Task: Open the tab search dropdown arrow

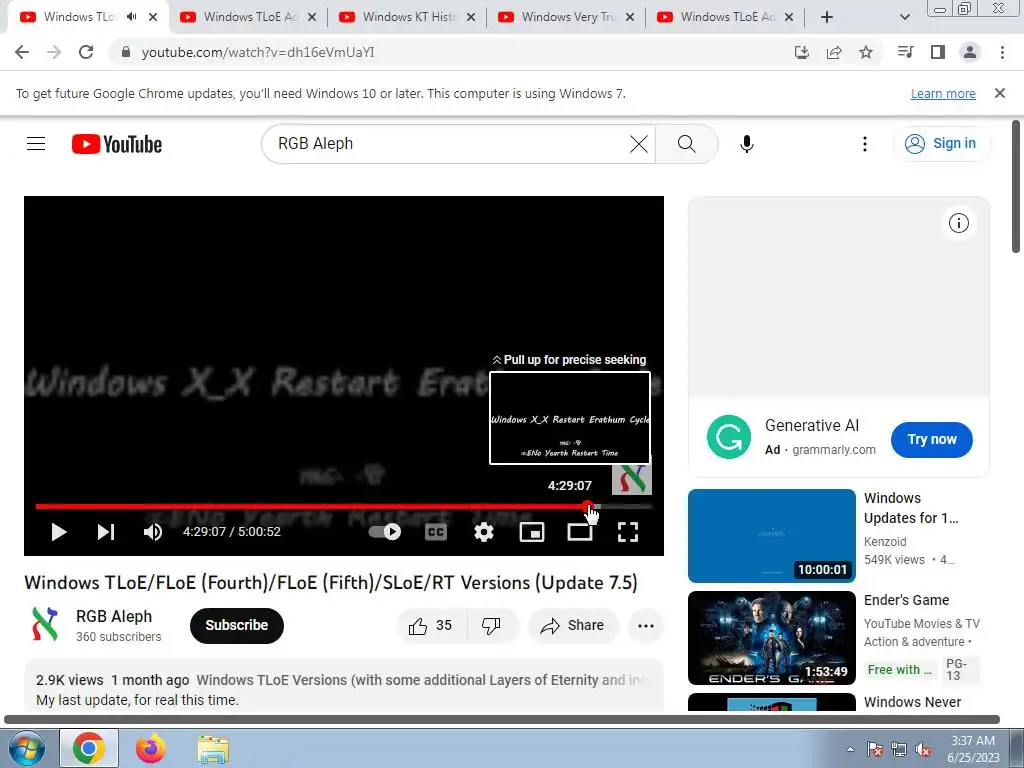Action: click(x=904, y=17)
